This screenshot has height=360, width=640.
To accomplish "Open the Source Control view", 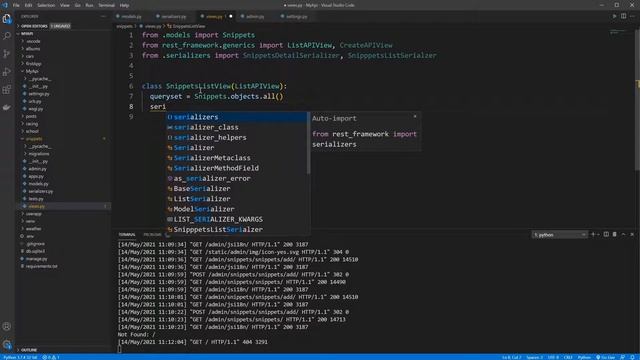I will pyautogui.click(x=7, y=54).
